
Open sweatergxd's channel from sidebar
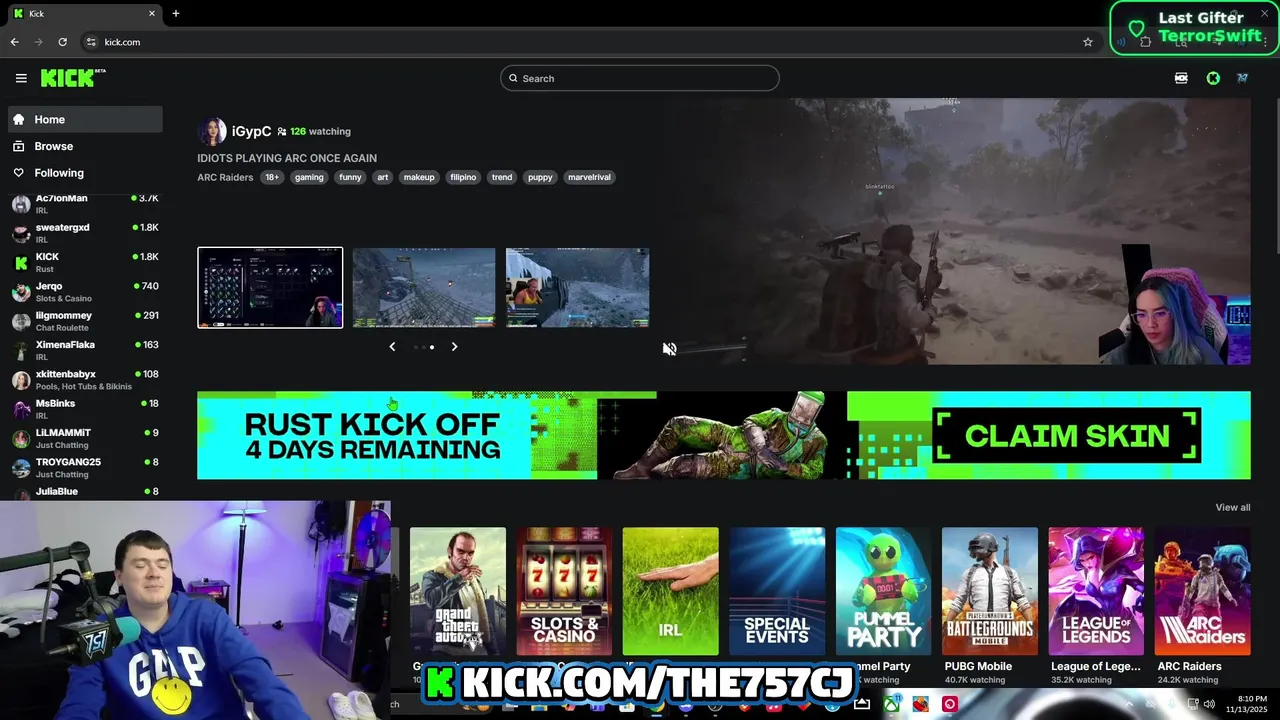tap(85, 233)
